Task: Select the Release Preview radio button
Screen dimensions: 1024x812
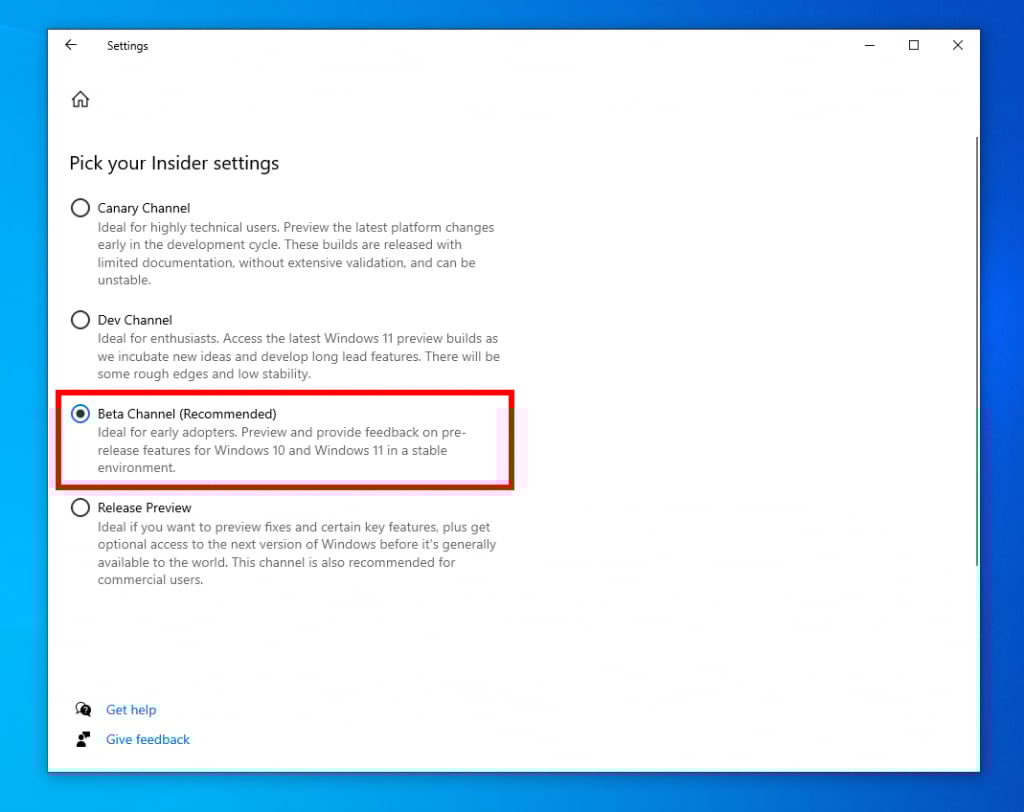Action: (80, 508)
